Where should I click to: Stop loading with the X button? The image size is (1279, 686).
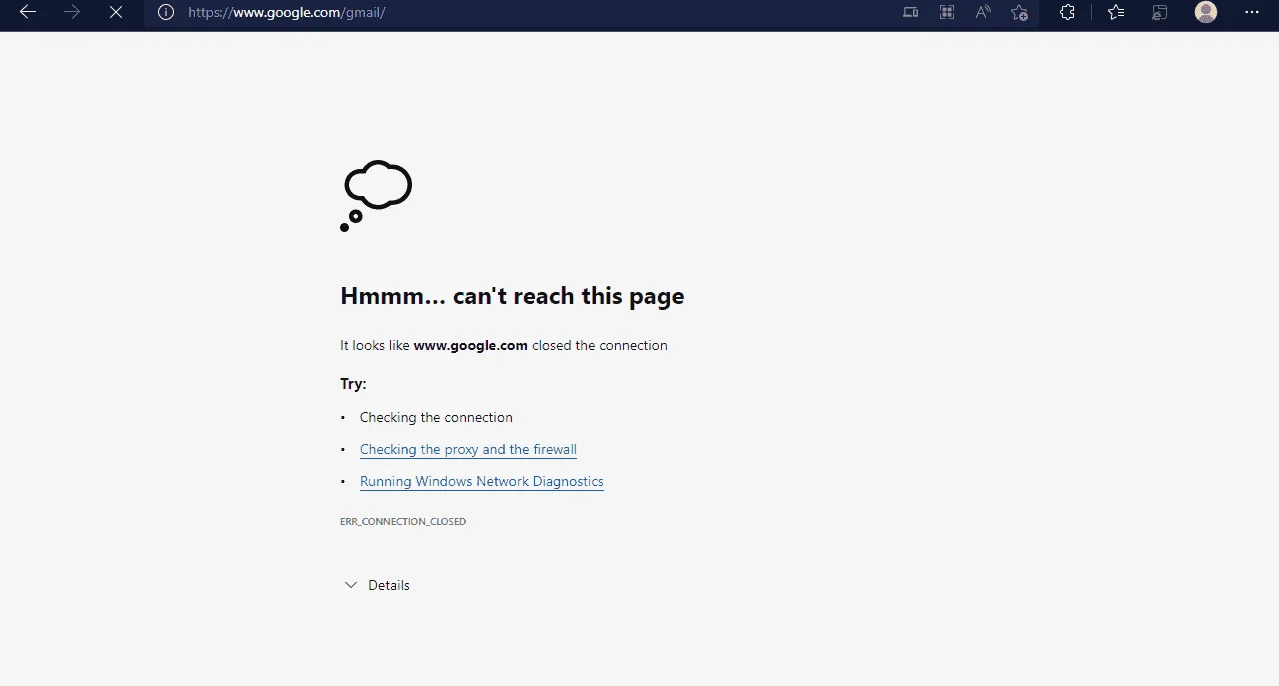(x=116, y=12)
